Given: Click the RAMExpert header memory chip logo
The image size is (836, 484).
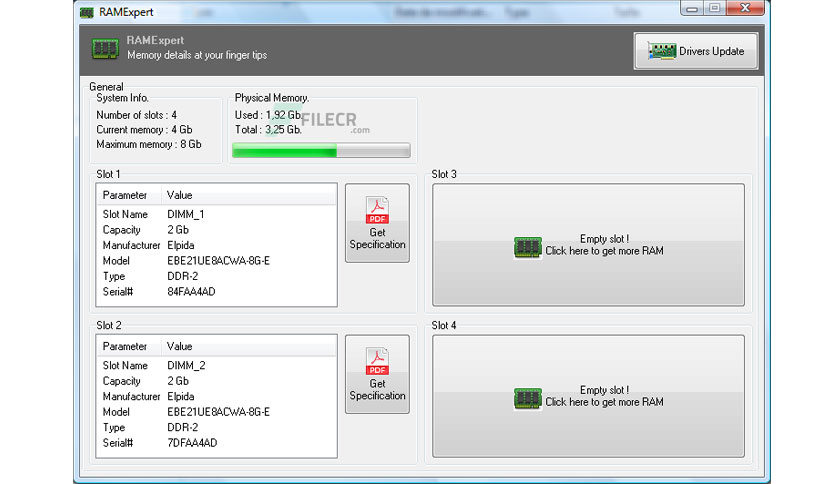Looking at the screenshot, I should (x=105, y=49).
